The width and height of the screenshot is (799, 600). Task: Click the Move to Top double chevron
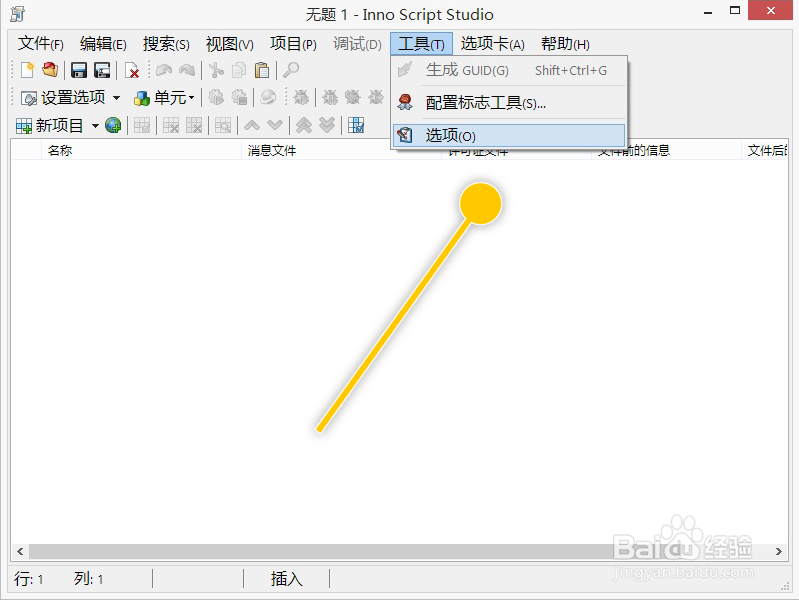304,125
